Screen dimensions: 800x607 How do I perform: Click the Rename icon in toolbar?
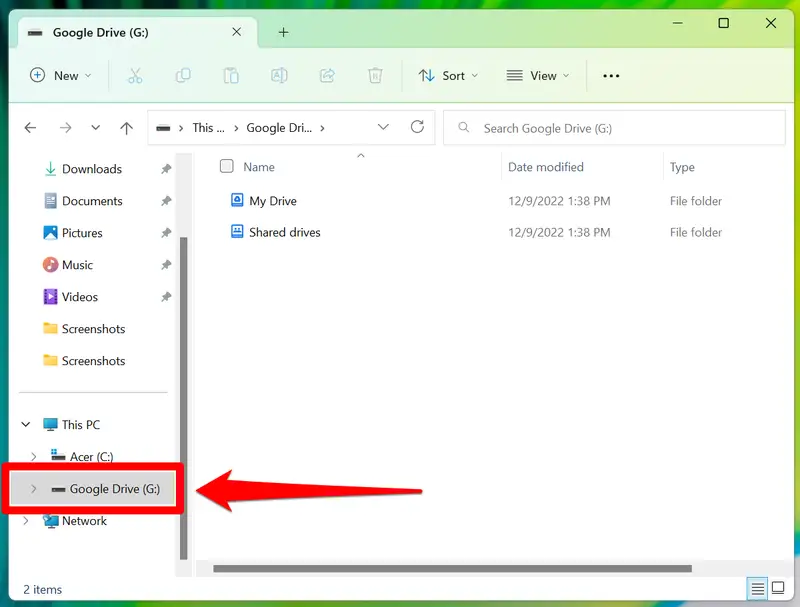point(279,76)
